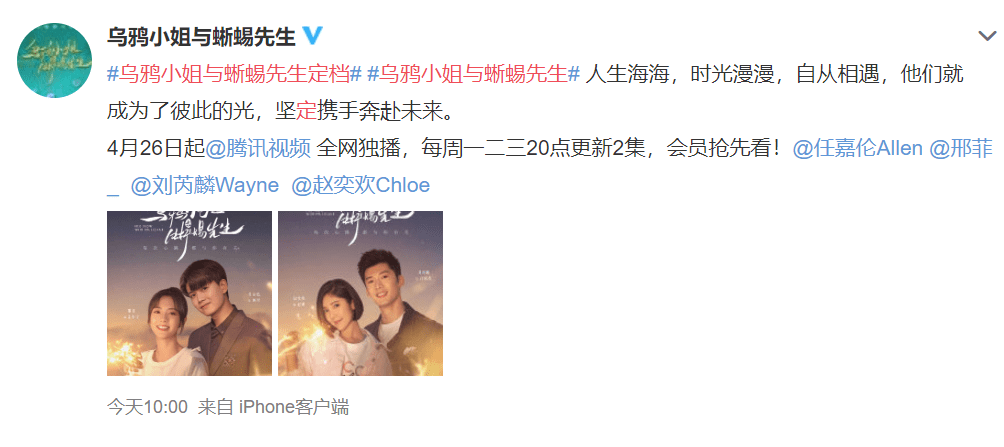Click the red highlighted 定 in 坚定
This screenshot has height=447, width=1004.
307,112
